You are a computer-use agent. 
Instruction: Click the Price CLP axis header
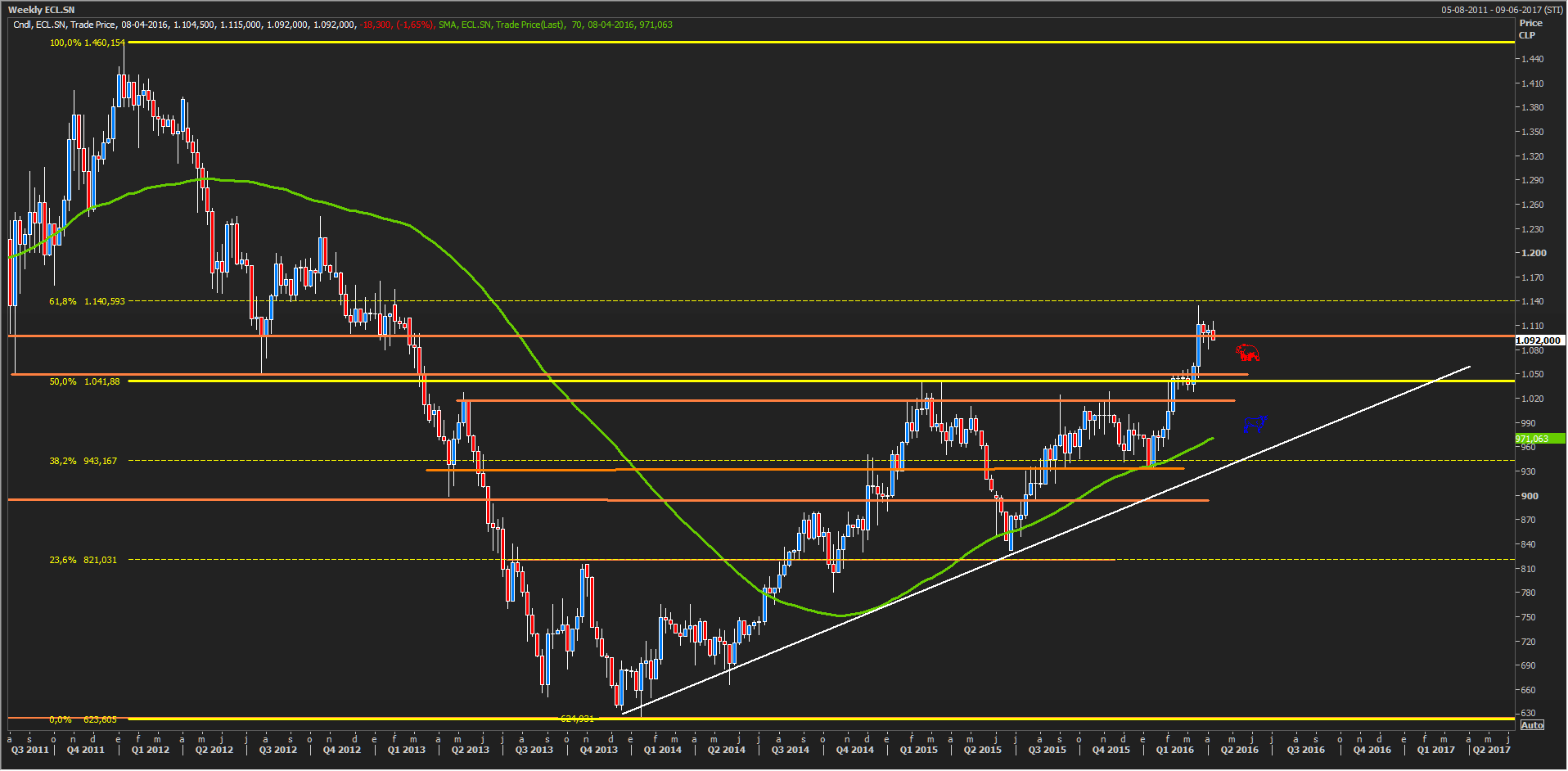tap(1530, 29)
